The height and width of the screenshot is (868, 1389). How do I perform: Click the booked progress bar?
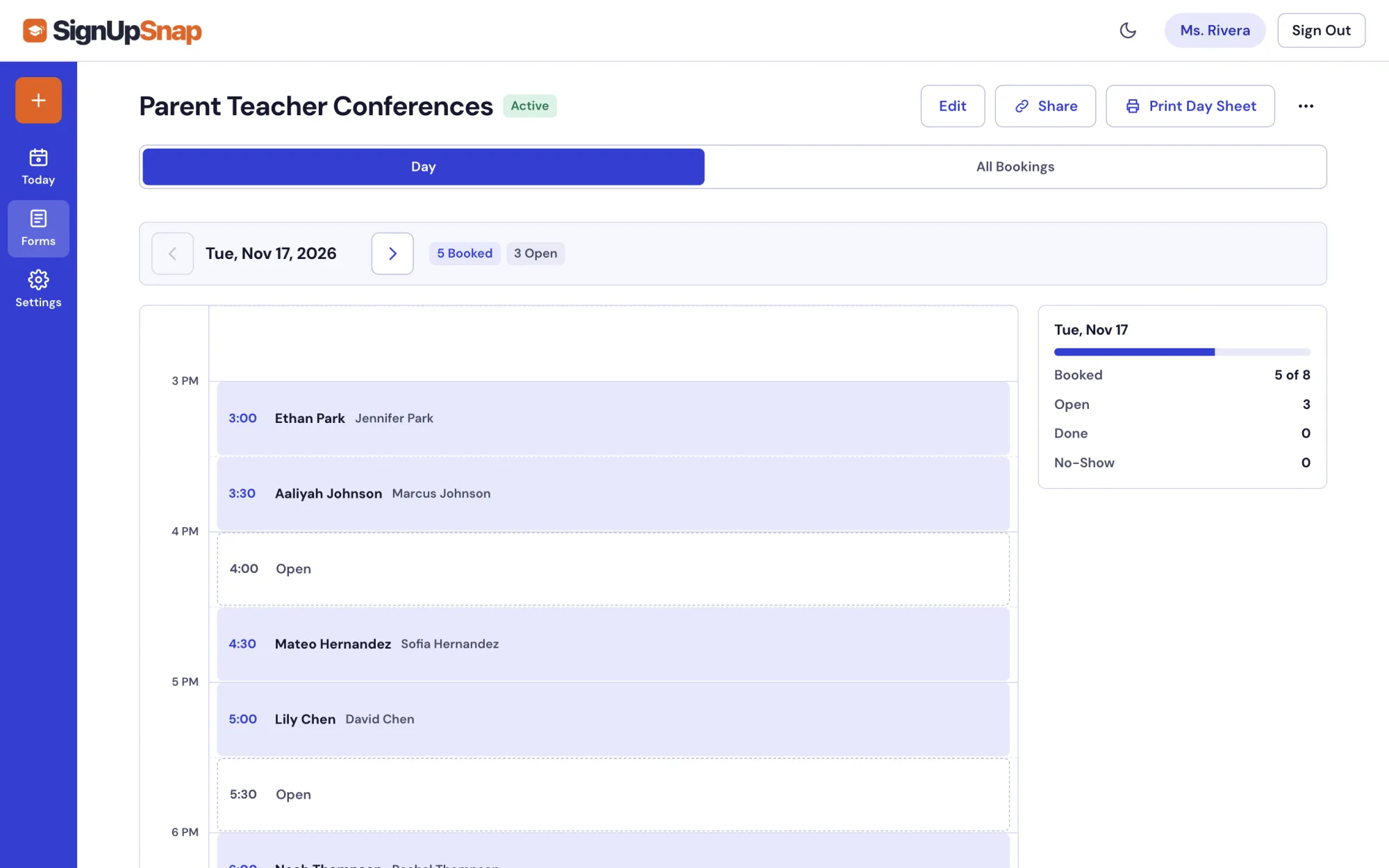[x=1182, y=352]
